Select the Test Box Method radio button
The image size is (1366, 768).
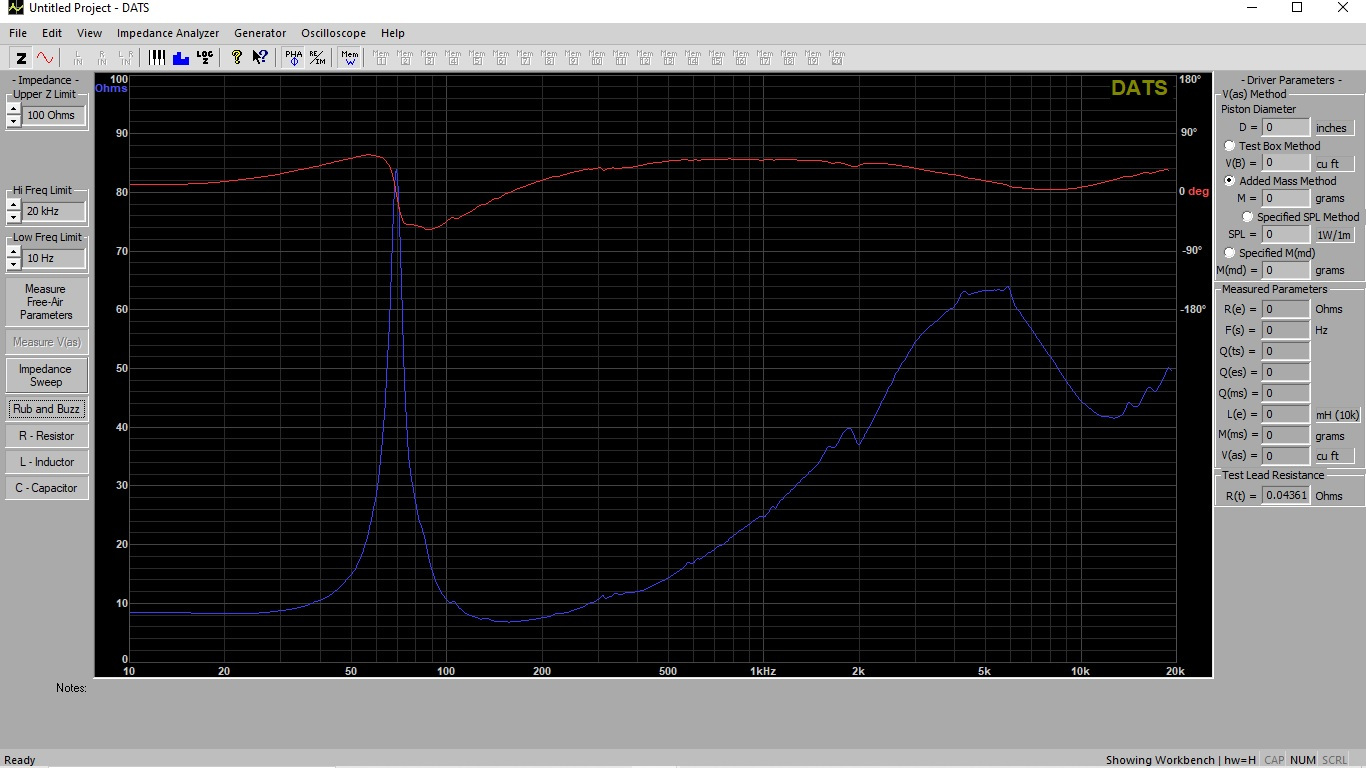tap(1230, 146)
